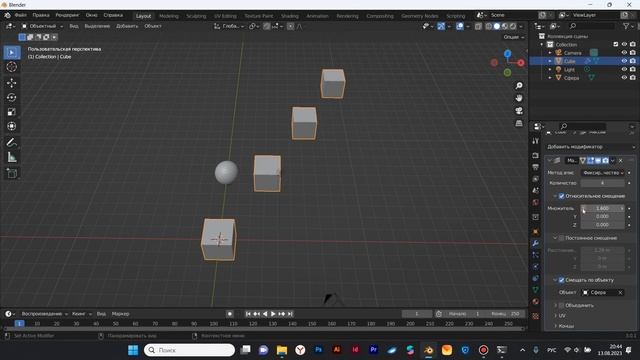The image size is (640, 360).
Task: Switch to the Sculpting workspace tab
Action: point(196,16)
